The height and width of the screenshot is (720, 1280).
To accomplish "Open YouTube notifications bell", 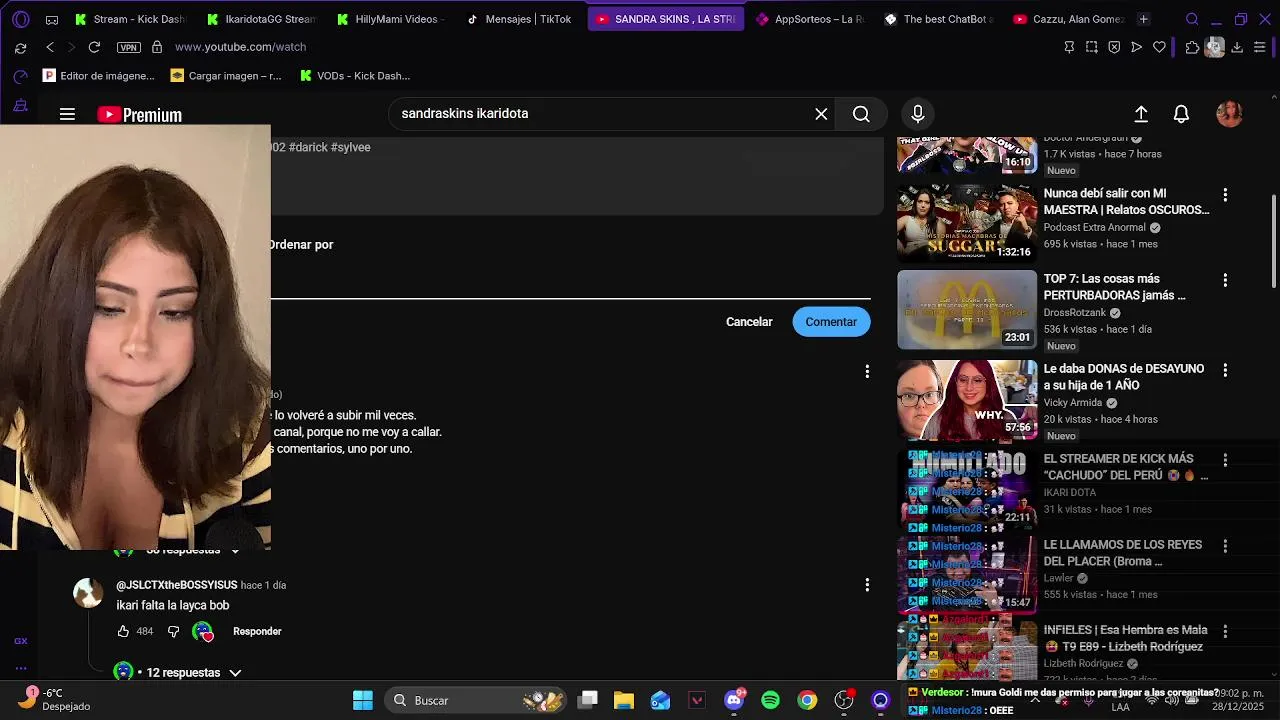I will coord(1181,114).
